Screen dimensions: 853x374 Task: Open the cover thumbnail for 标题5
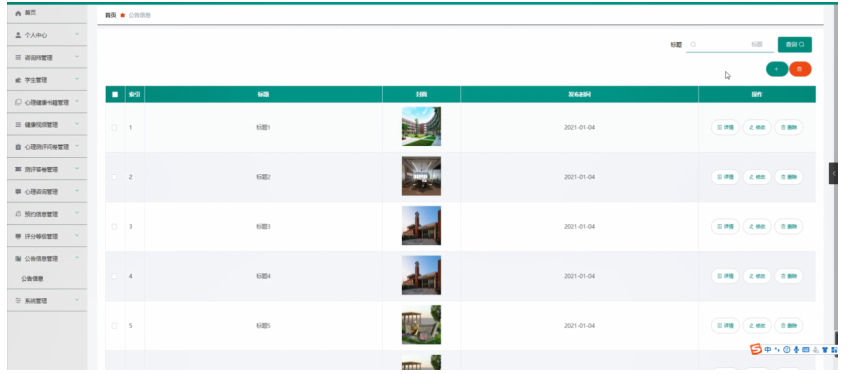[421, 324]
